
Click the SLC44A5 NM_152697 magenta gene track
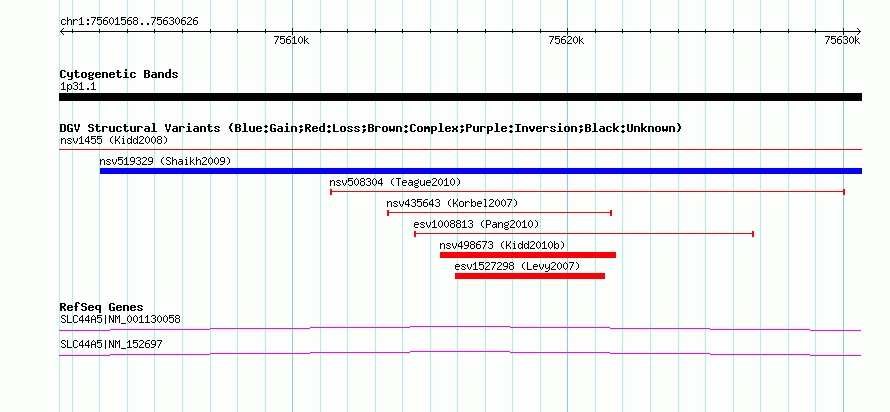tap(460, 354)
